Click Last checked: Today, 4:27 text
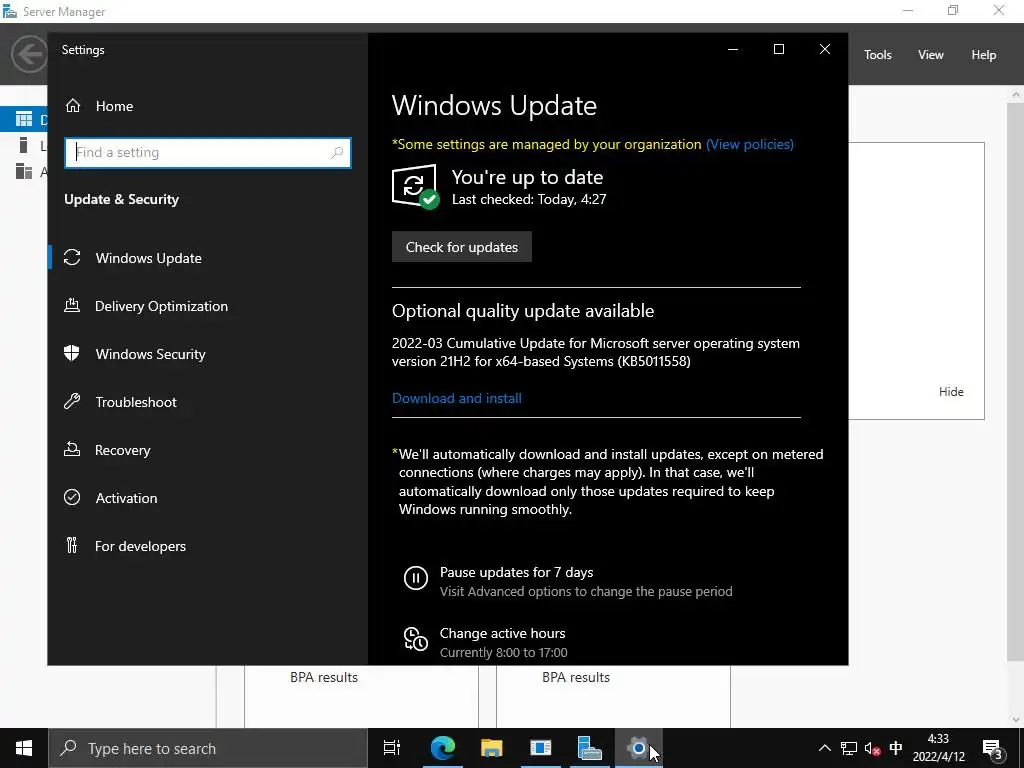Viewport: 1024px width, 768px height. point(529,199)
